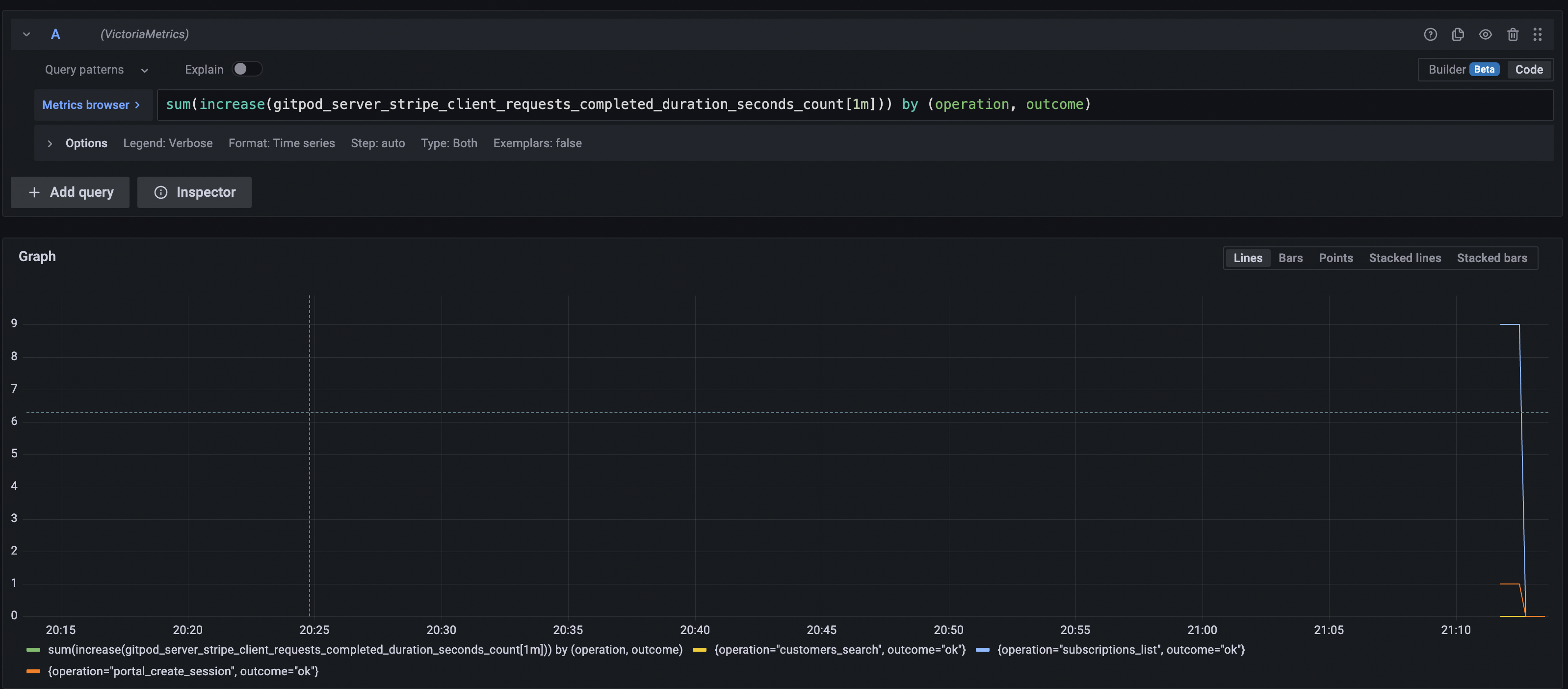Select the Builder Beta tab

click(1461, 69)
